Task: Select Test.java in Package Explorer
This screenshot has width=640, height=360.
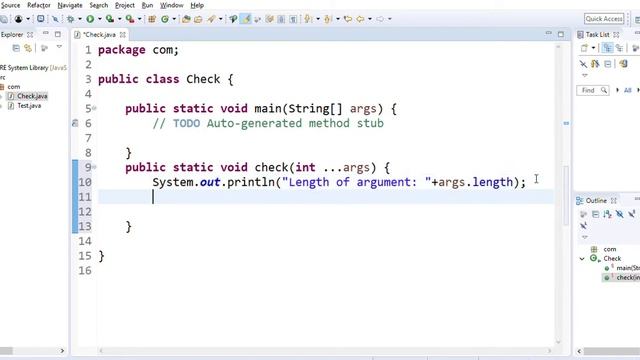Action: coord(29,106)
